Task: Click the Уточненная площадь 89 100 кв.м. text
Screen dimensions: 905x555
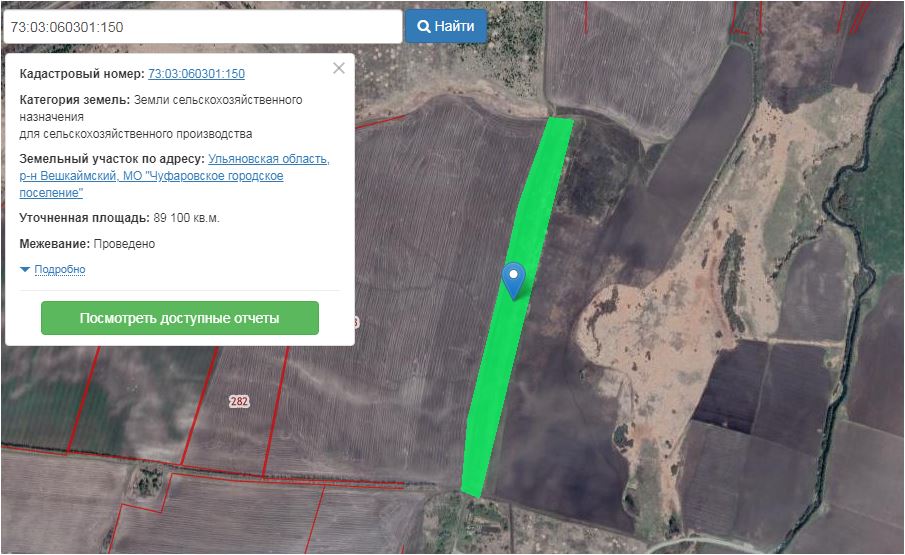Action: [x=119, y=218]
